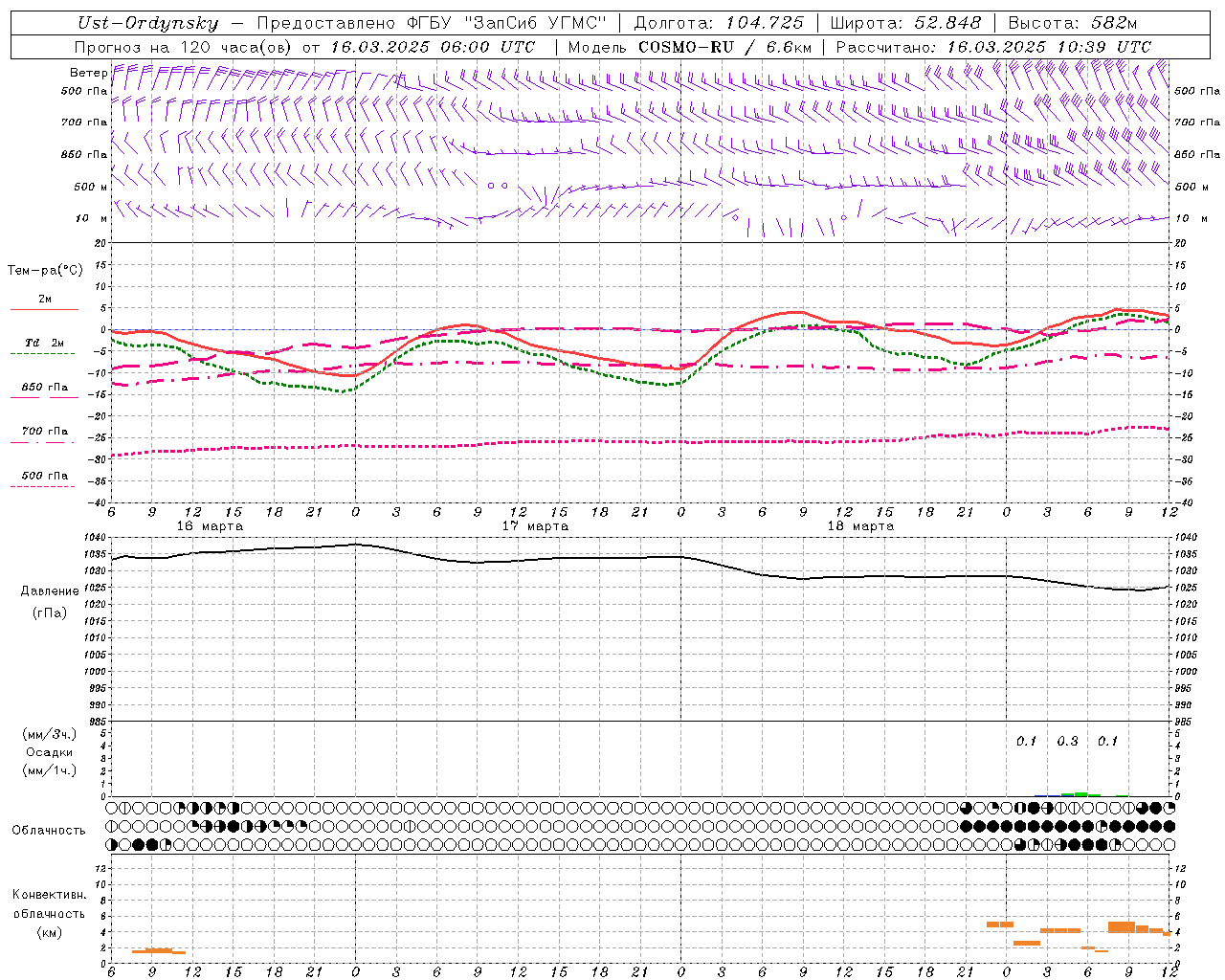Click the Облачность cloud cover label
Screen dimensions: 1225x980
(x=49, y=831)
